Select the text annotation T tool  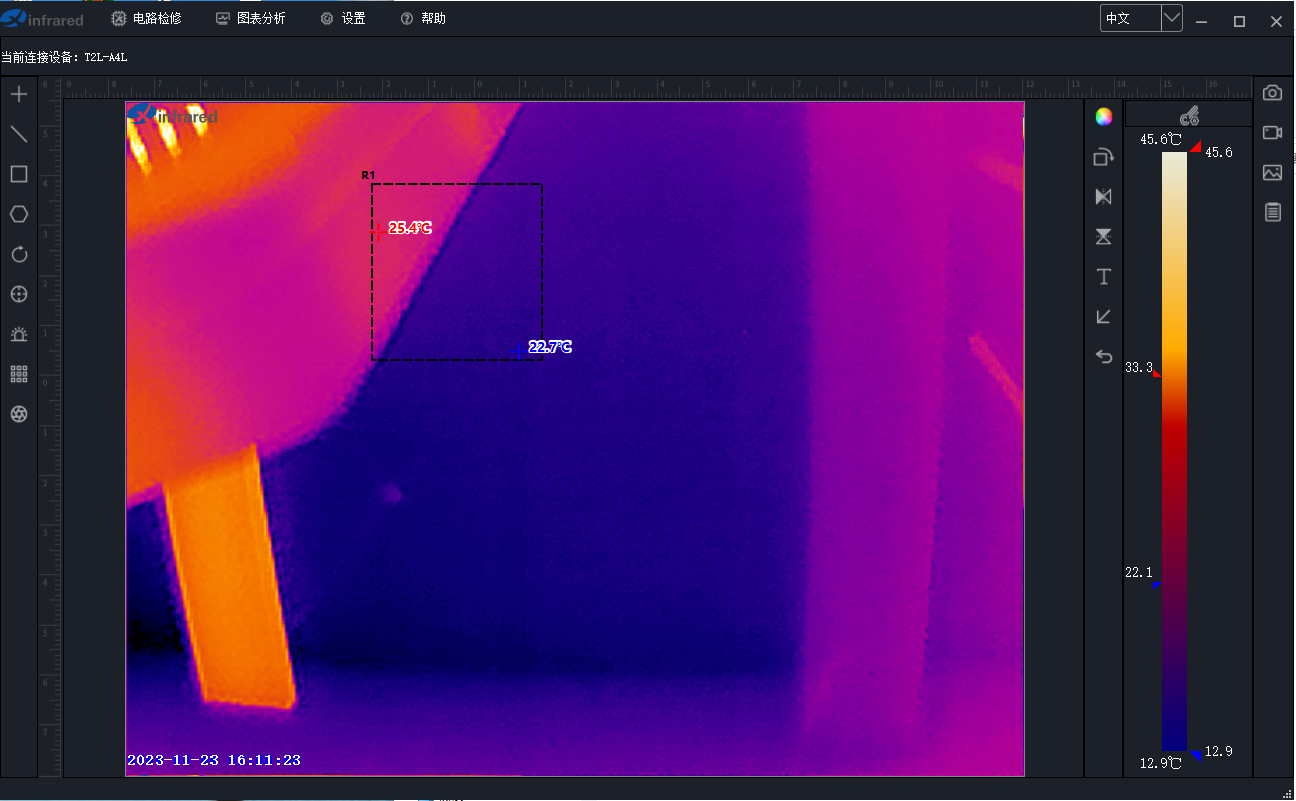[1104, 277]
